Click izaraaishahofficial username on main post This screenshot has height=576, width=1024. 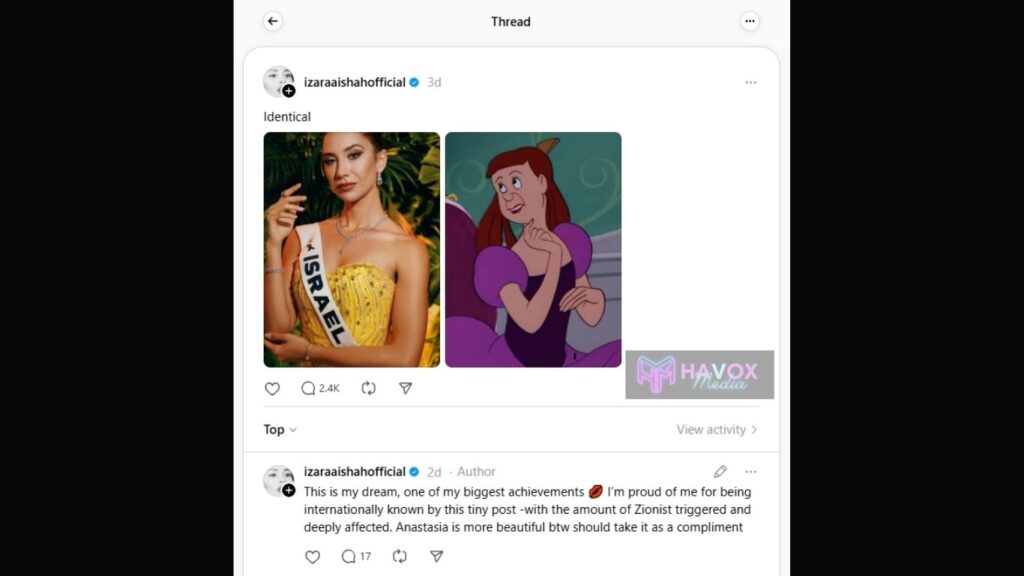tap(354, 82)
